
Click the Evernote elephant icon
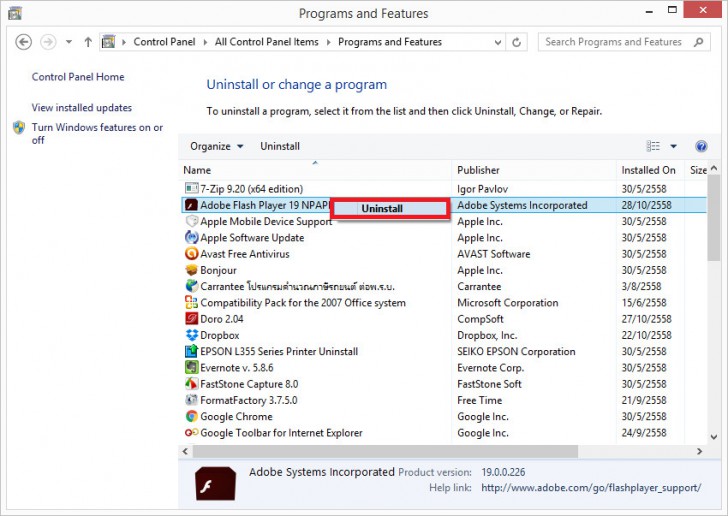[191, 367]
